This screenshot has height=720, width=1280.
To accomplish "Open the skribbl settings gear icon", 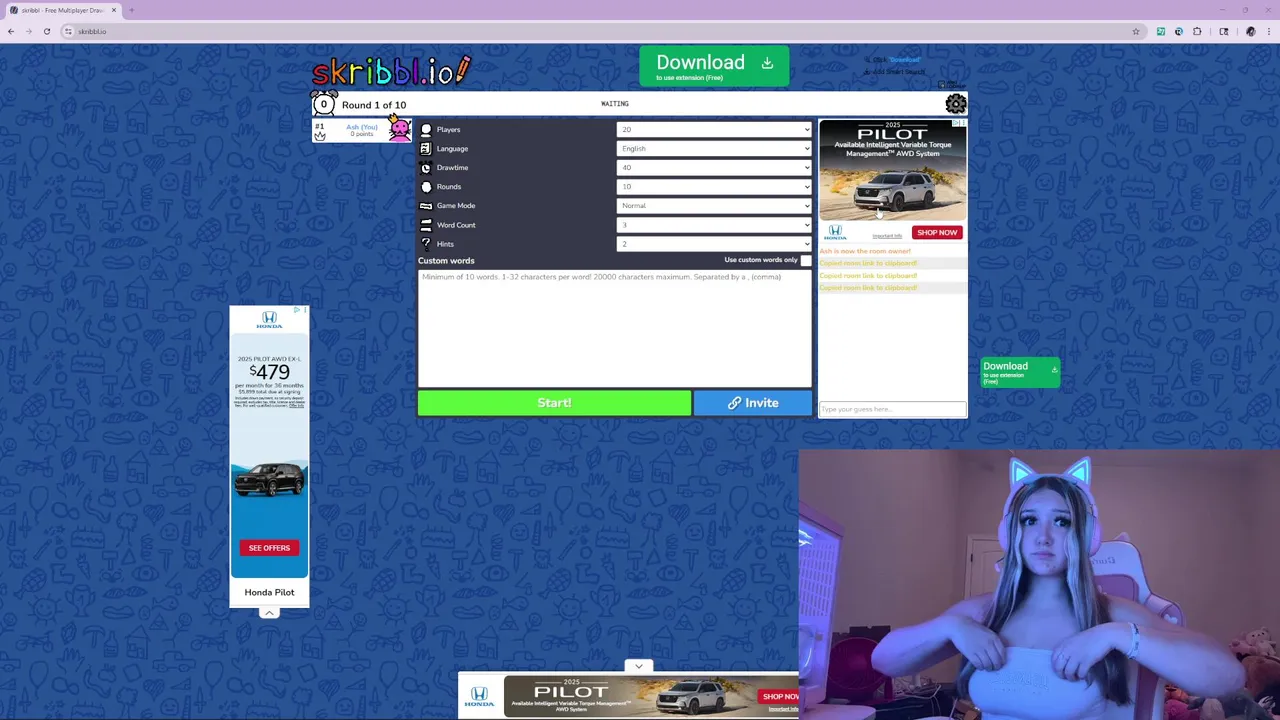I will 956,103.
